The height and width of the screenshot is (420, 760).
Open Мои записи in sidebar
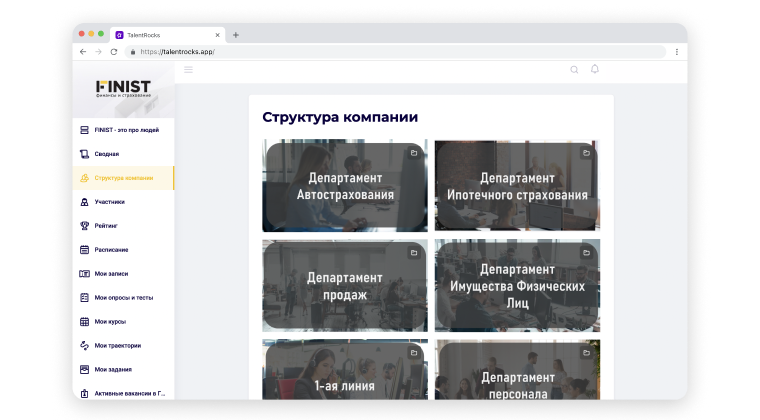pyautogui.click(x=111, y=274)
